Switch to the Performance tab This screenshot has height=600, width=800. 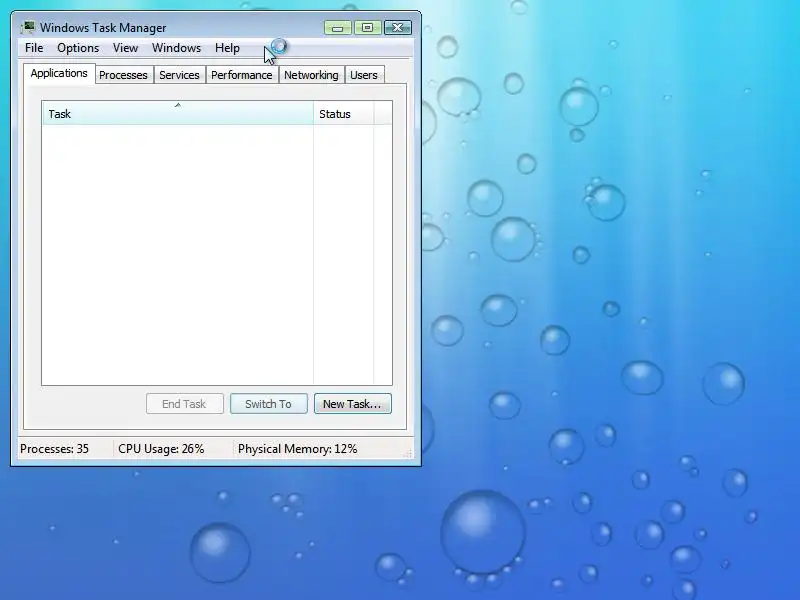click(242, 75)
